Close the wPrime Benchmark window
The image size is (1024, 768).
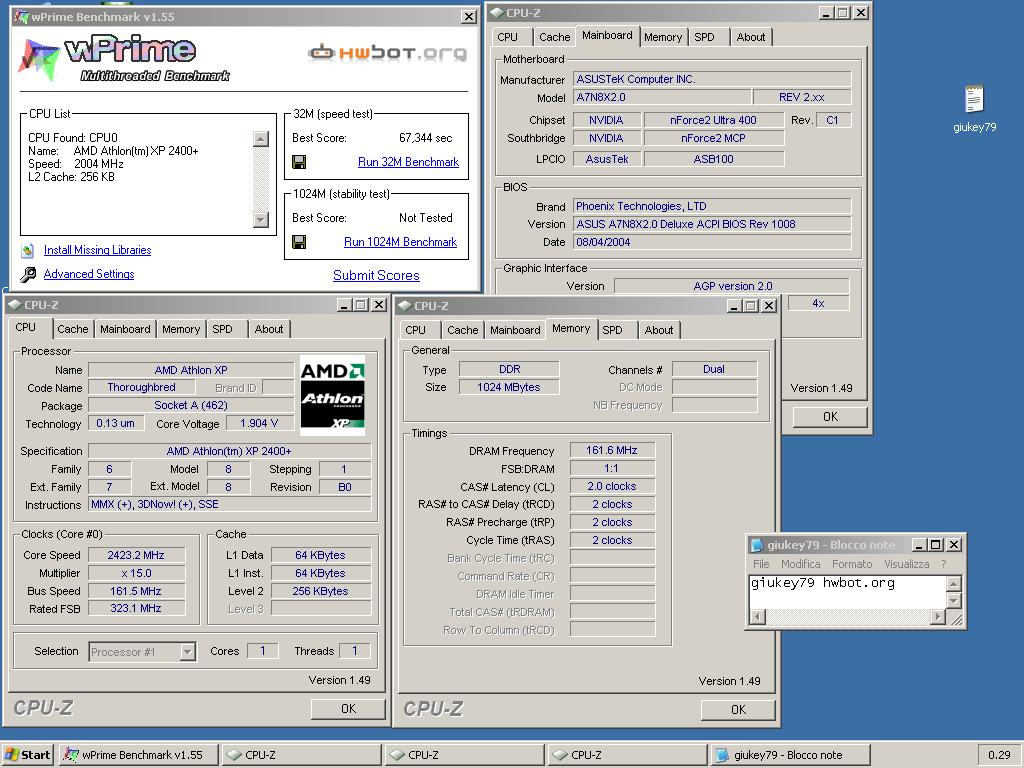point(469,17)
